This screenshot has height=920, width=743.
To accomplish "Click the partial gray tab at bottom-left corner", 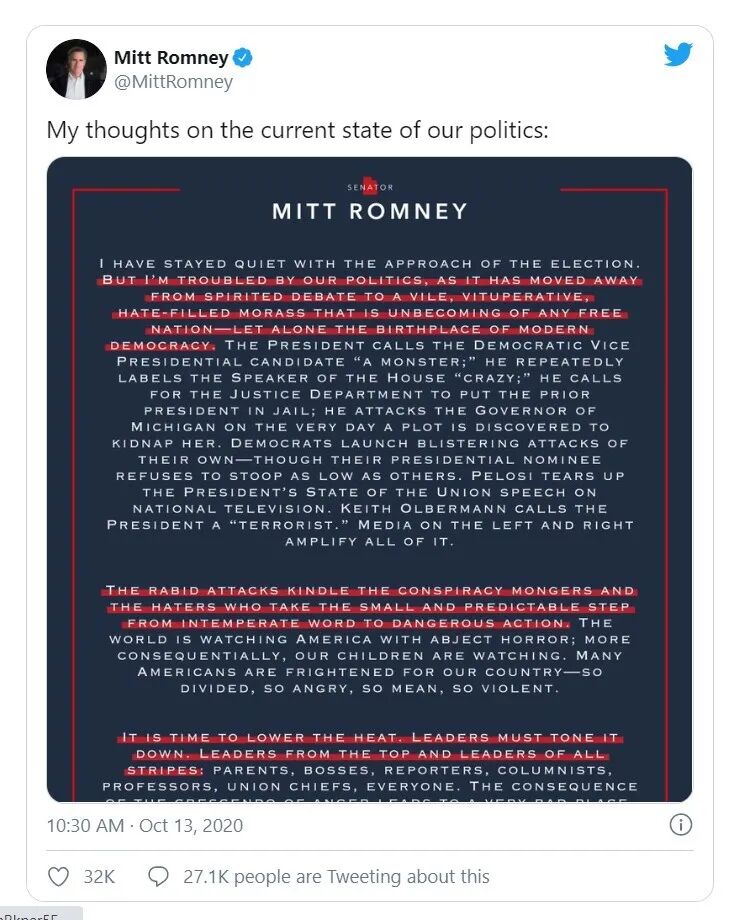I will 40,914.
